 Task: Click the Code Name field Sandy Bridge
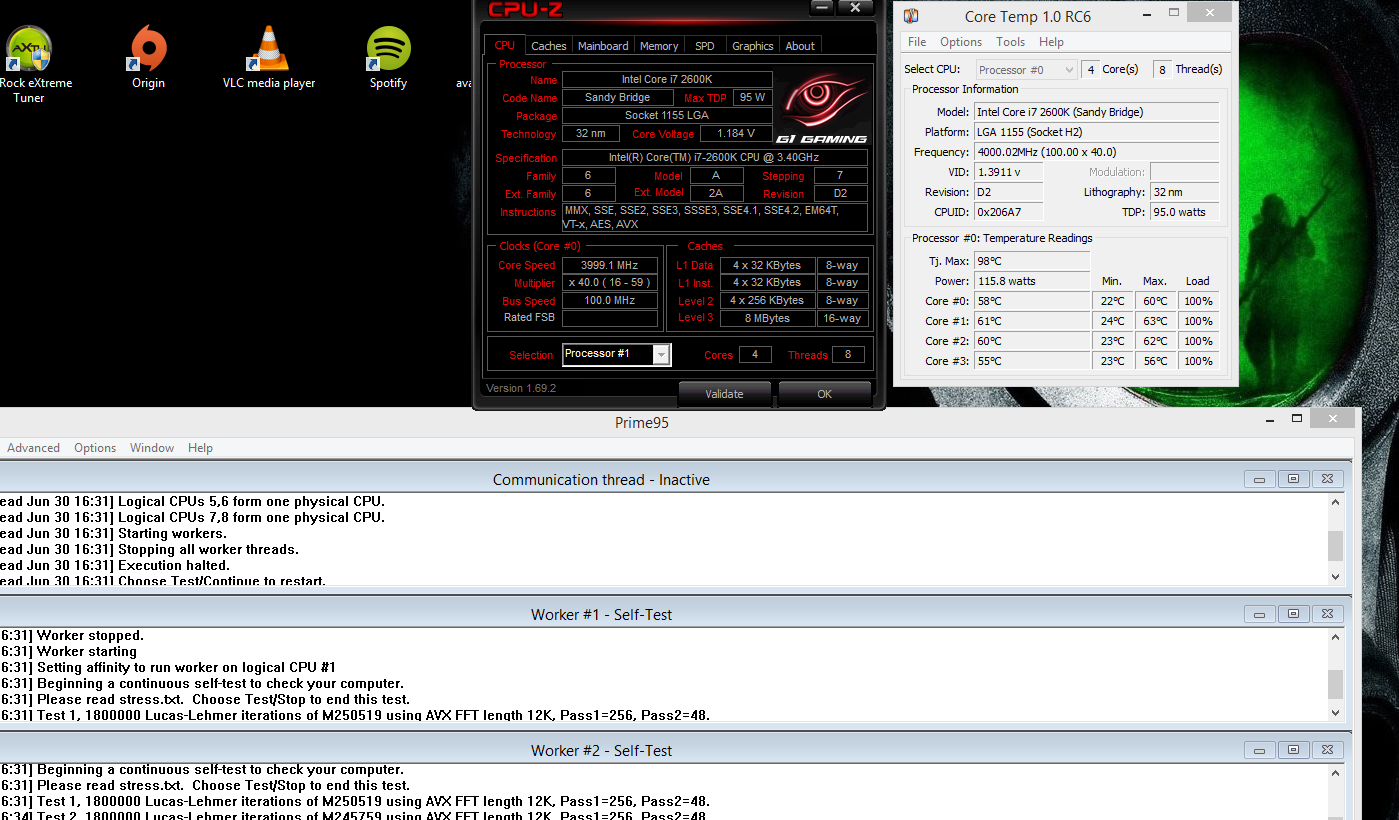[617, 98]
